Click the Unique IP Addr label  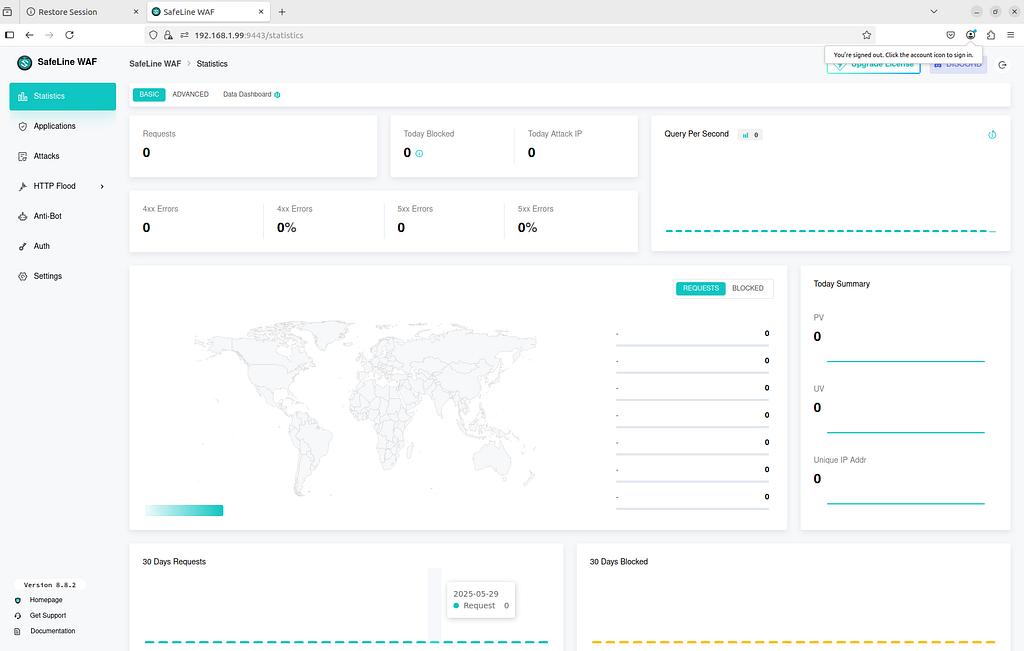[x=840, y=460]
